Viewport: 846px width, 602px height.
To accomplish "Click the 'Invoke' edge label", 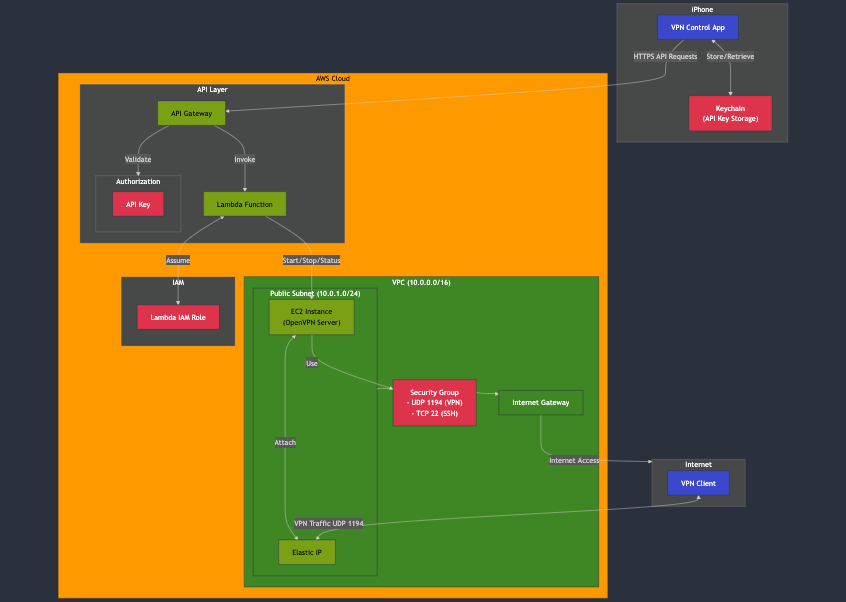I will (244, 159).
